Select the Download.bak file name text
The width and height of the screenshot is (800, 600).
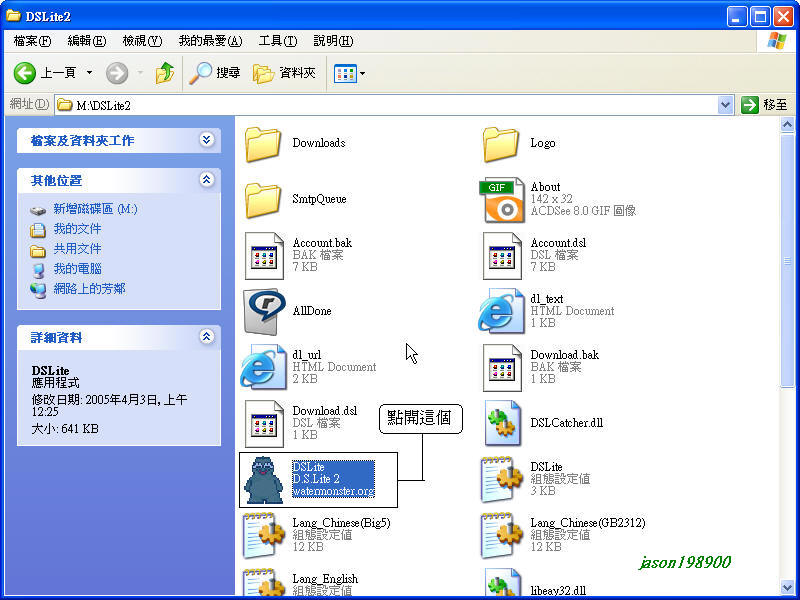[x=564, y=355]
